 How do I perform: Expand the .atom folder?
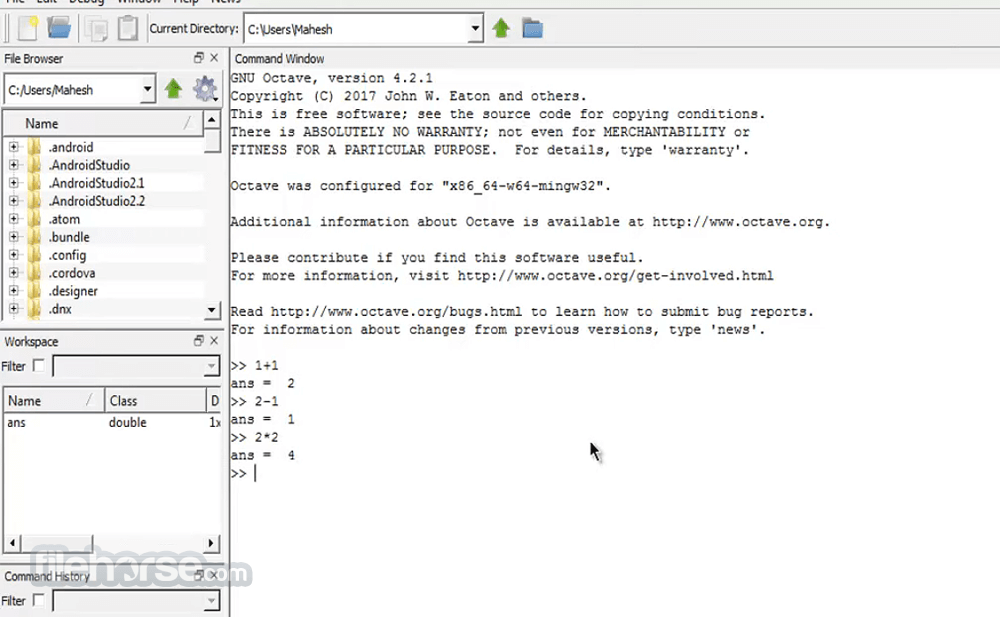click(13, 219)
